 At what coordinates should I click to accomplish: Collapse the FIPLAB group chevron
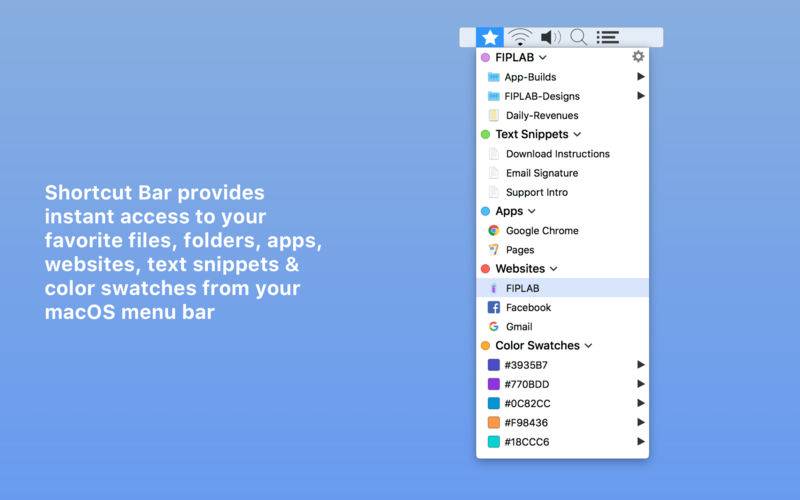click(543, 58)
